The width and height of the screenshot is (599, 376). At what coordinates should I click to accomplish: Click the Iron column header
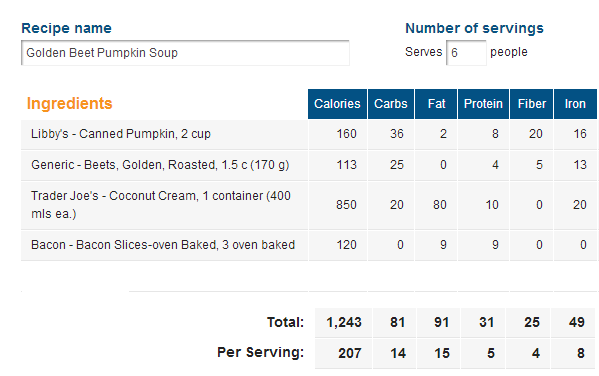(575, 104)
